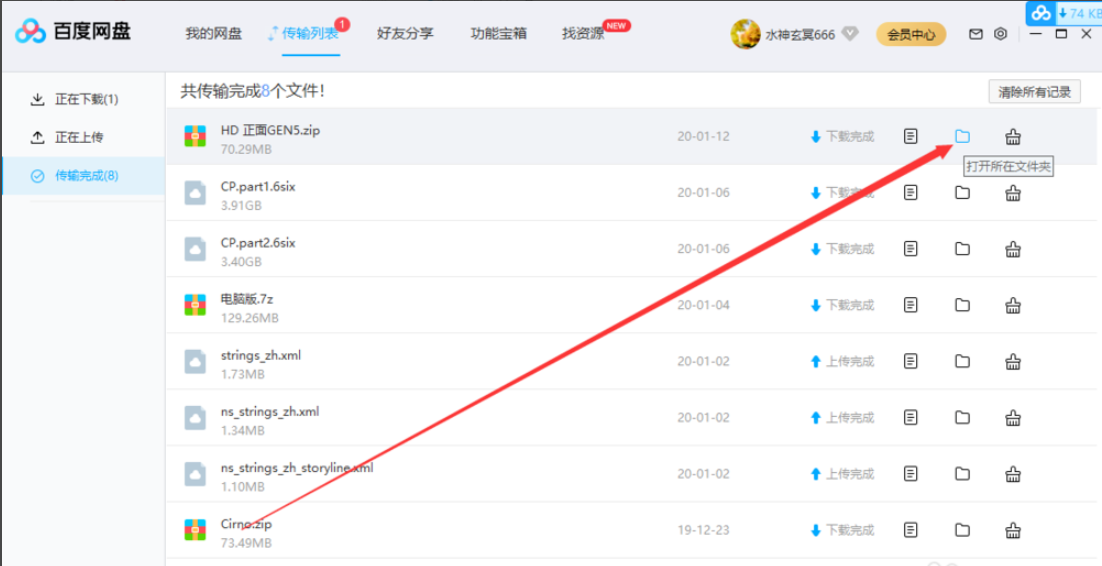The image size is (1102, 566).
Task: Open containing folder for HD 正面GEN5.zip
Action: pos(962,137)
